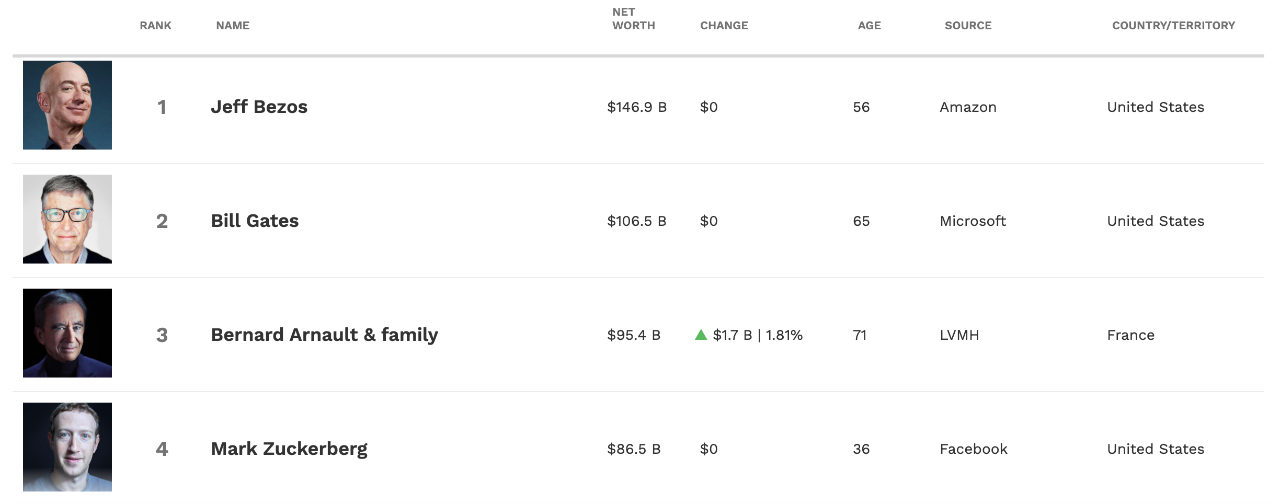Viewport: 1280px width, 504px height.
Task: Click the France country cell
Action: [x=1130, y=335]
